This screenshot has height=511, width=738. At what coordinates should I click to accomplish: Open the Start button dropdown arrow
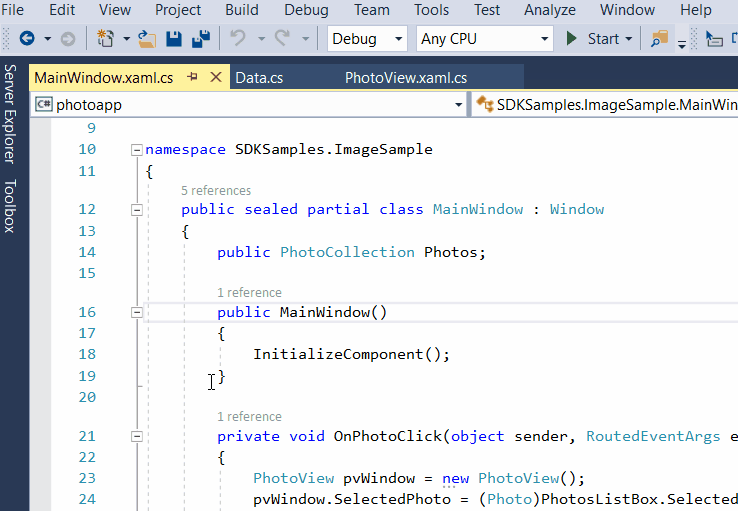point(629,39)
